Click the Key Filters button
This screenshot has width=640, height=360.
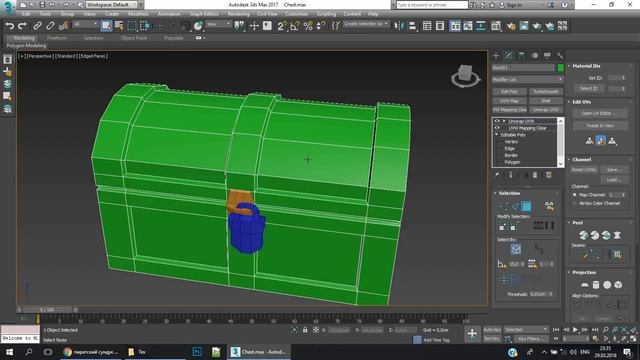(530, 339)
